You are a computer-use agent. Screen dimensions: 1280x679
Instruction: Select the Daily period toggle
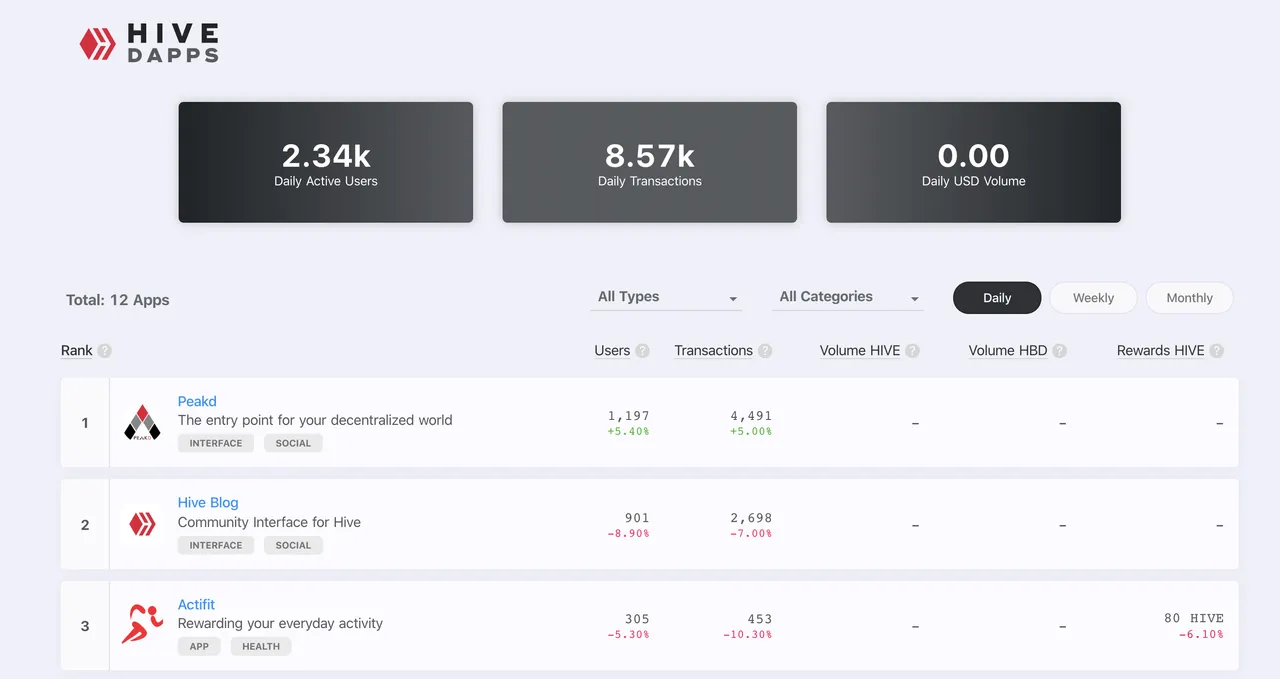tap(997, 298)
